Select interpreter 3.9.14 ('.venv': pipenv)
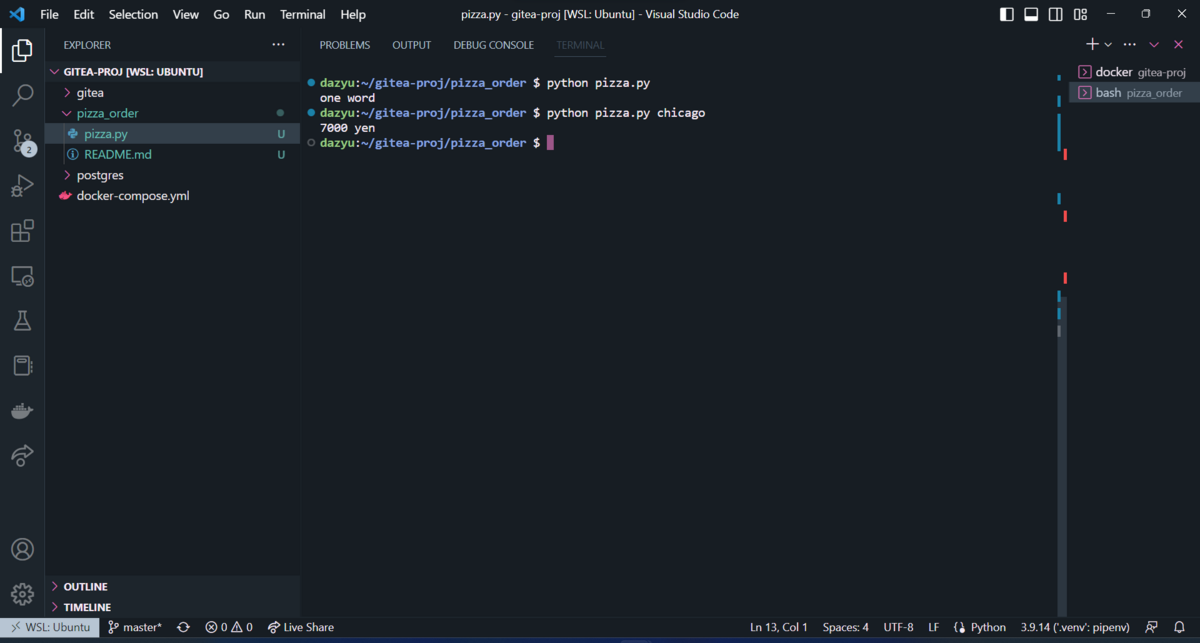Image resolution: width=1200 pixels, height=643 pixels. click(x=1075, y=627)
